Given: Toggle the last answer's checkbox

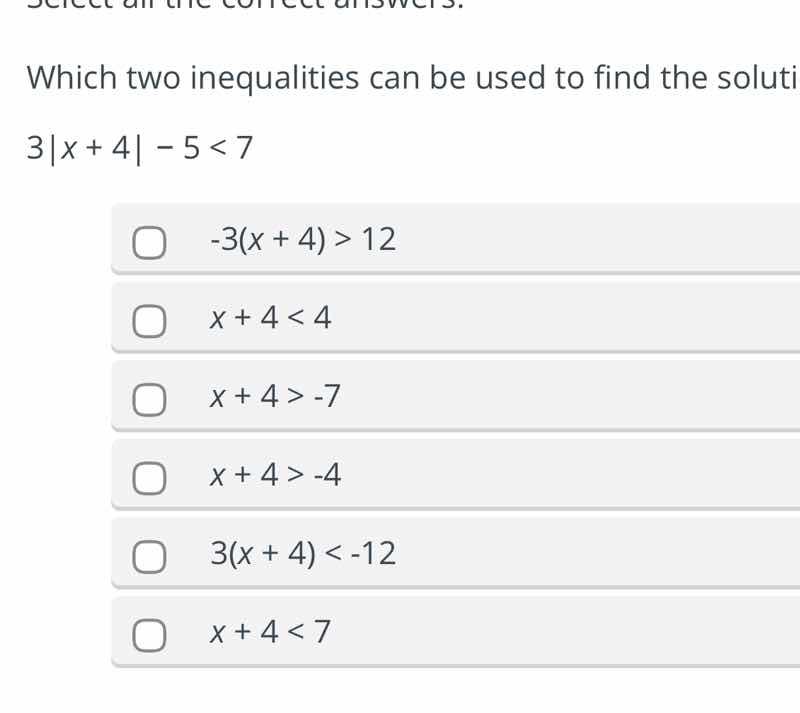Looking at the screenshot, I should pos(150,632).
